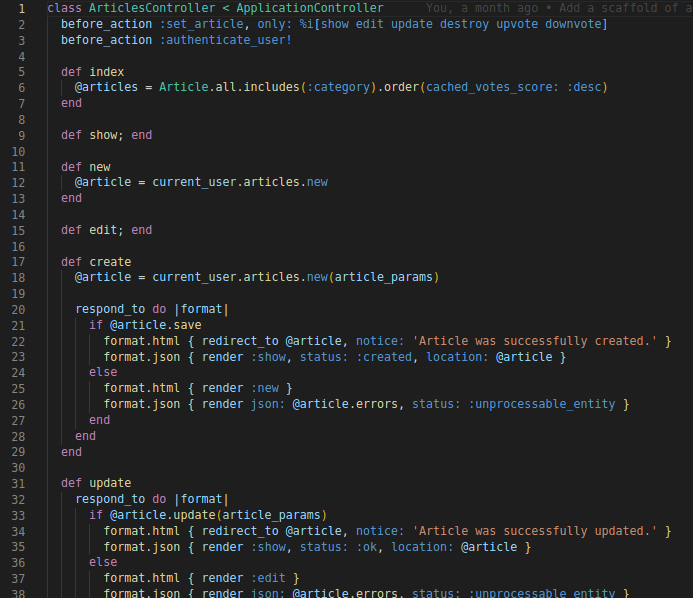693x598 pixels.
Task: Click ApplicationController superclass name on line 1
Action: click(310, 8)
